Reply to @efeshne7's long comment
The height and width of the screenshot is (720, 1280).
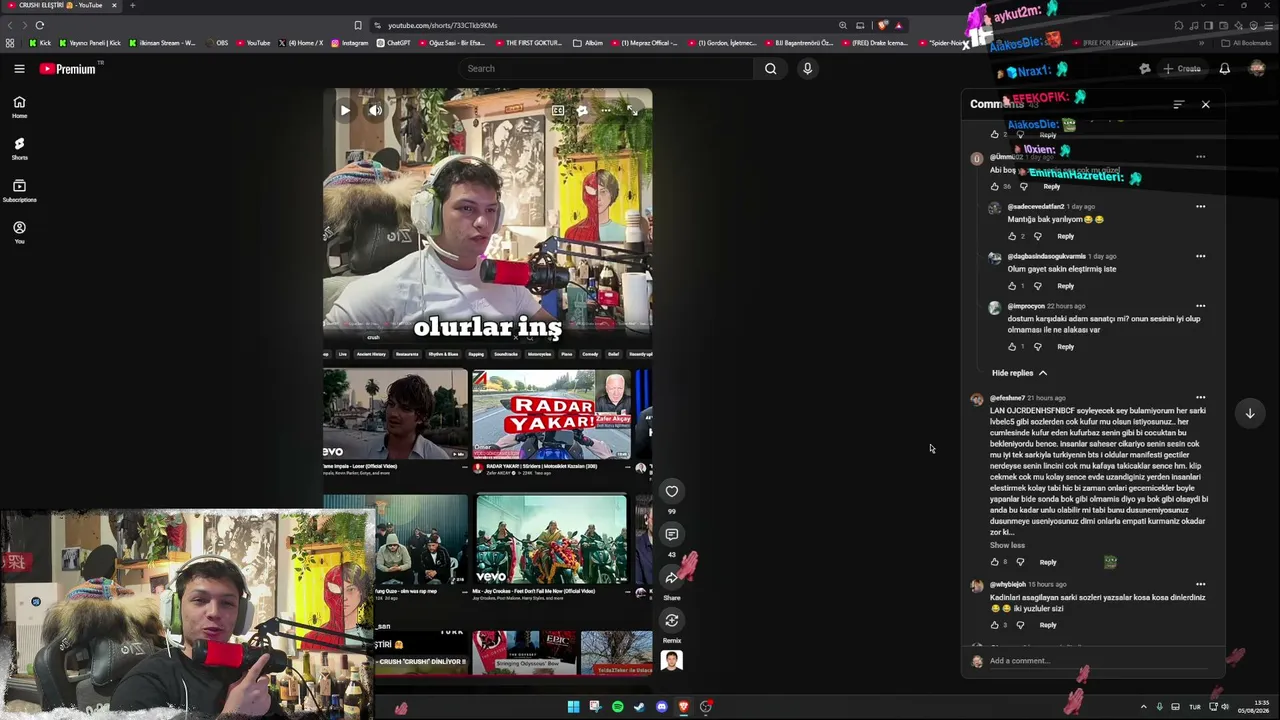click(1048, 562)
